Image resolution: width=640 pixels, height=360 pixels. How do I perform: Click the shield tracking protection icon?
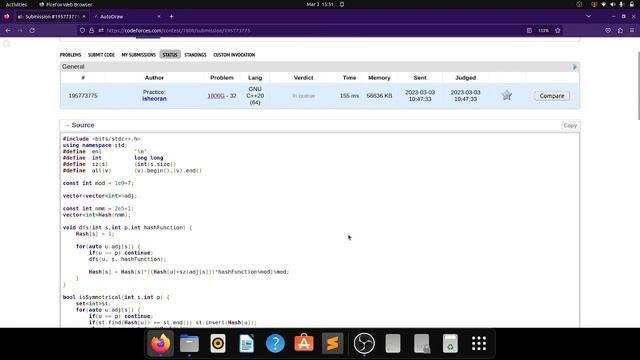tap(82, 31)
